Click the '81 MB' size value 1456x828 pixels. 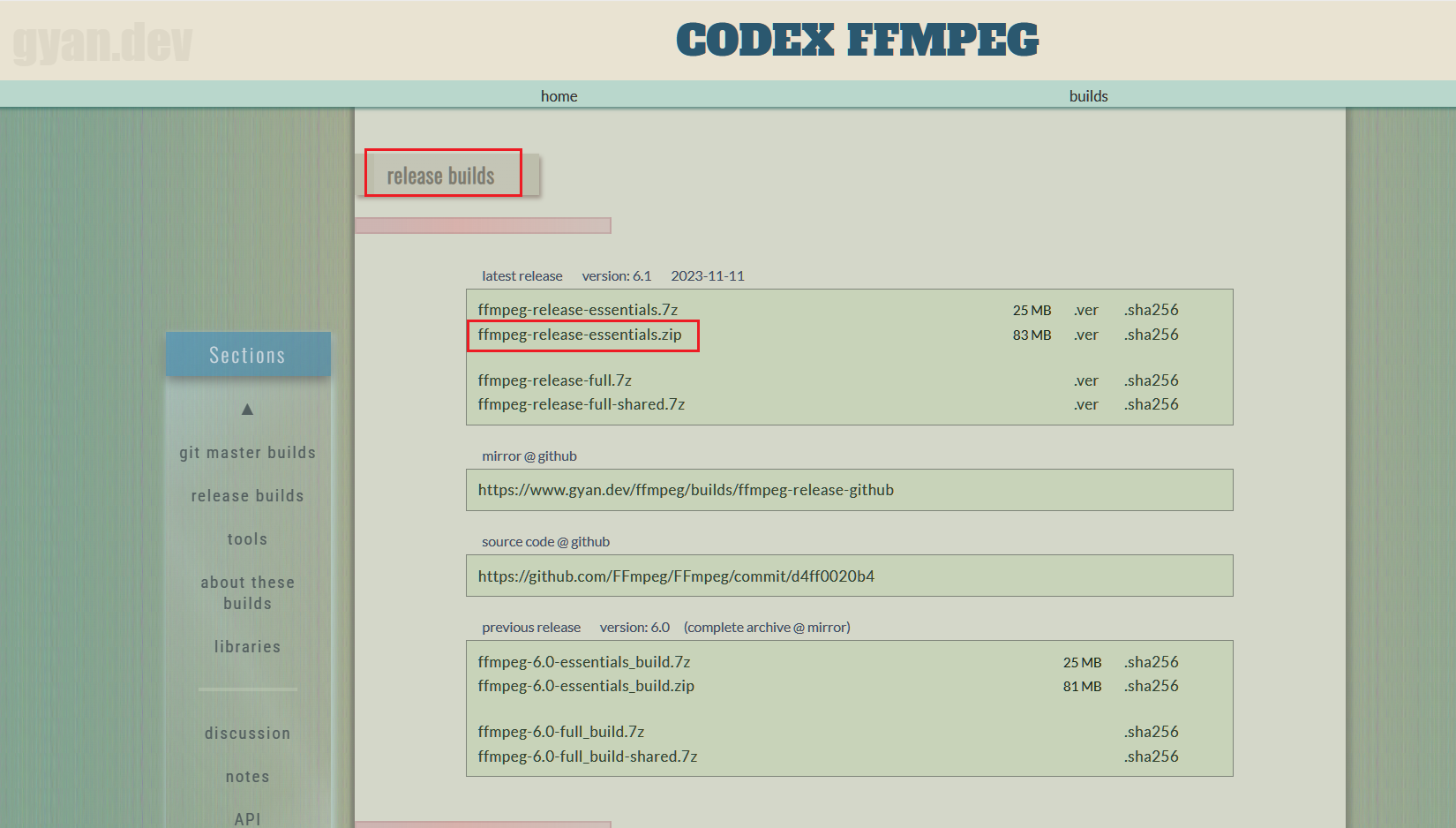1082,687
